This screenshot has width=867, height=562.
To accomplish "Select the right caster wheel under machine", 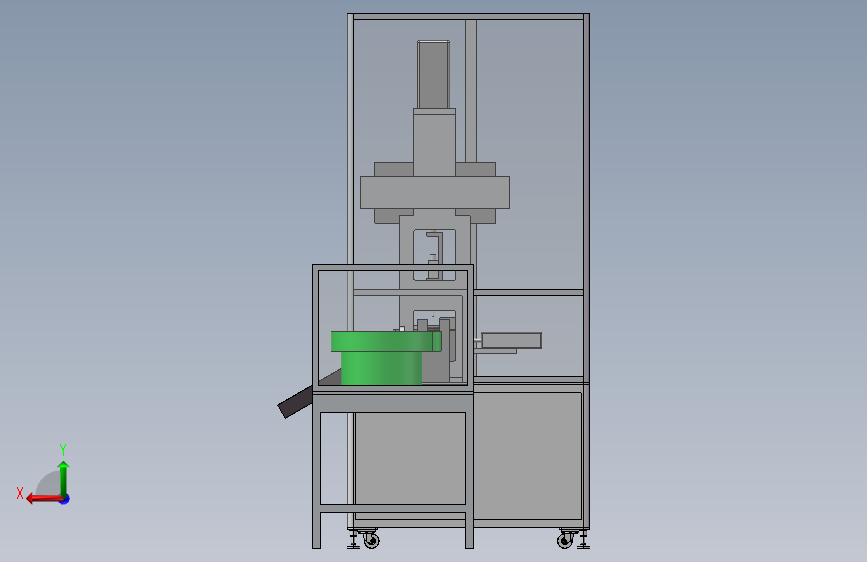I will [565, 539].
